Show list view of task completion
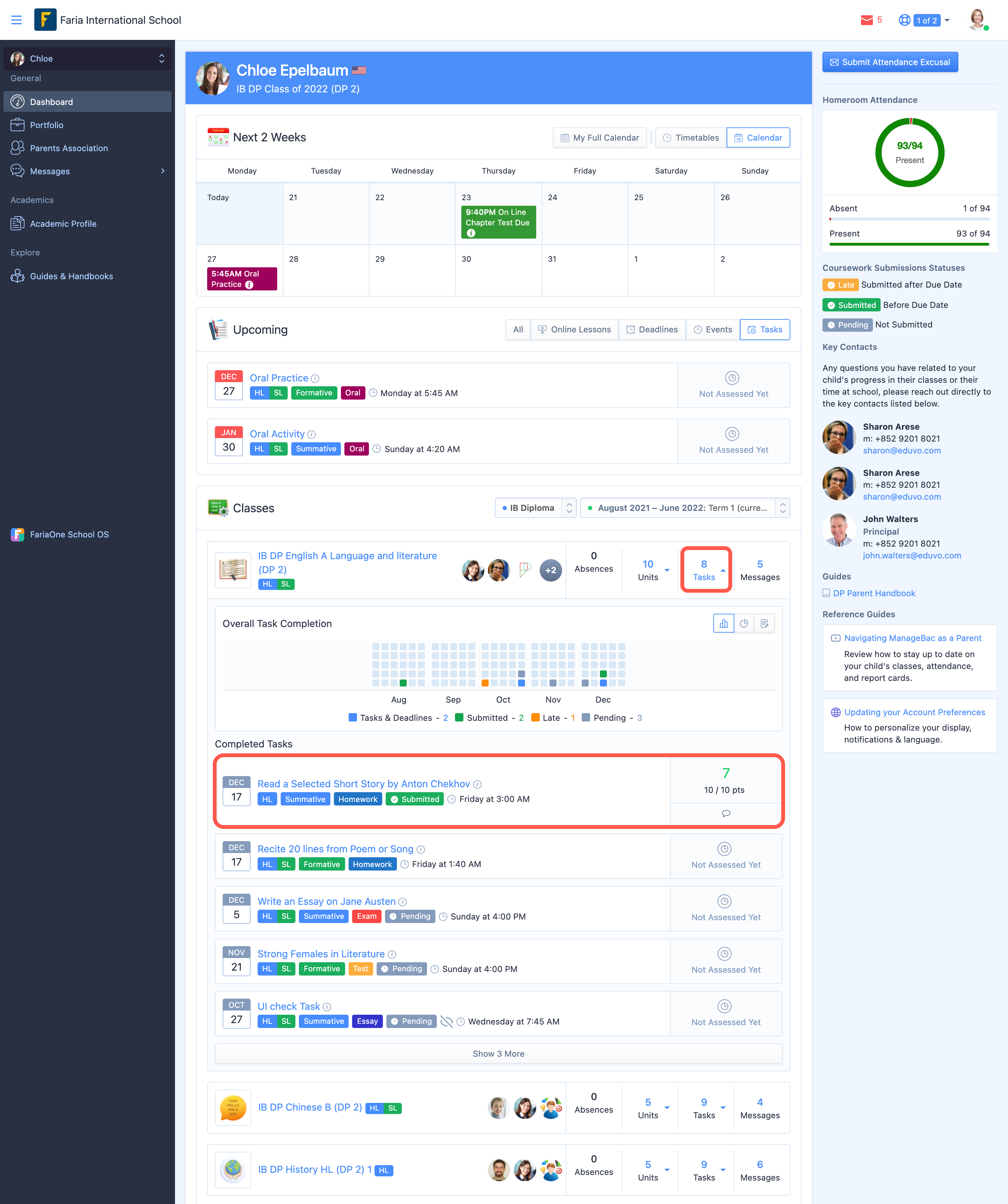This screenshot has height=1204, width=1008. 764,623
